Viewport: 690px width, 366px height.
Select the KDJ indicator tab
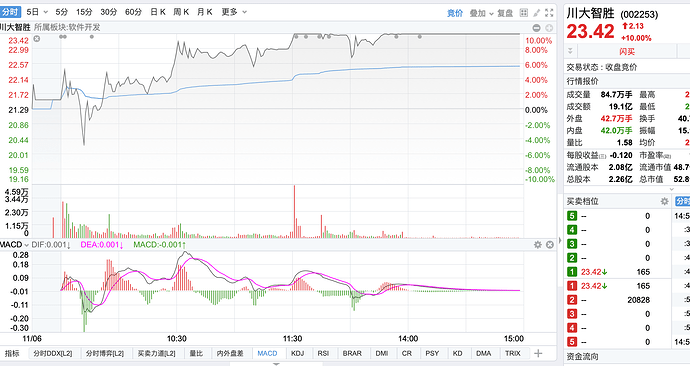coord(297,353)
